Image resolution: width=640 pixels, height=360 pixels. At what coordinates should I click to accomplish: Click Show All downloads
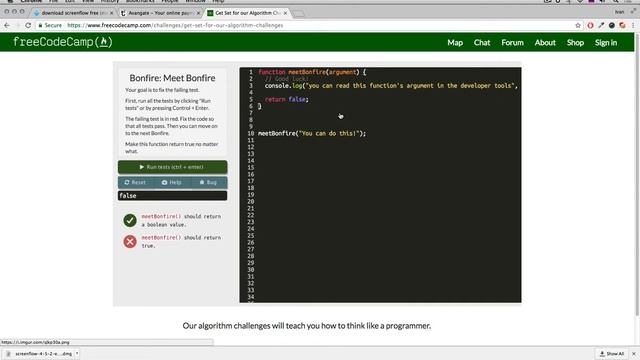[611, 354]
